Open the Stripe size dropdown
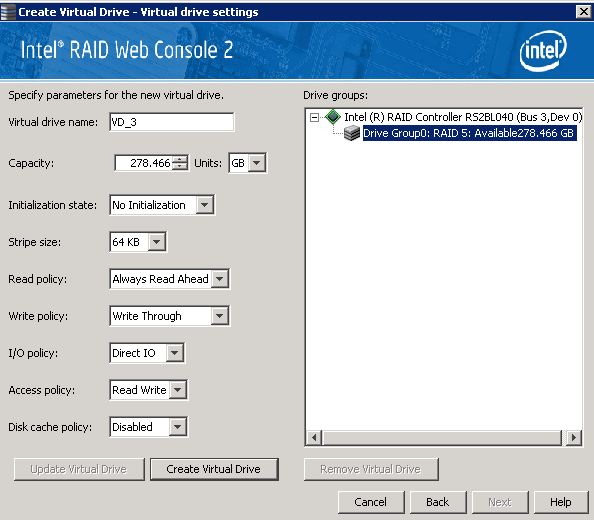This screenshot has width=594, height=520. [157, 242]
